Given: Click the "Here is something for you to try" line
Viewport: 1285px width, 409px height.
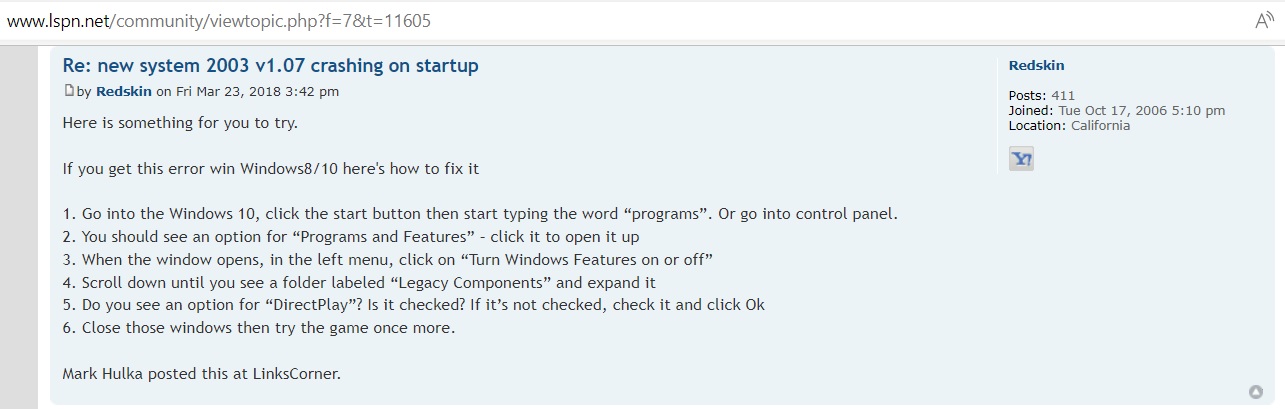Looking at the screenshot, I should click(180, 123).
